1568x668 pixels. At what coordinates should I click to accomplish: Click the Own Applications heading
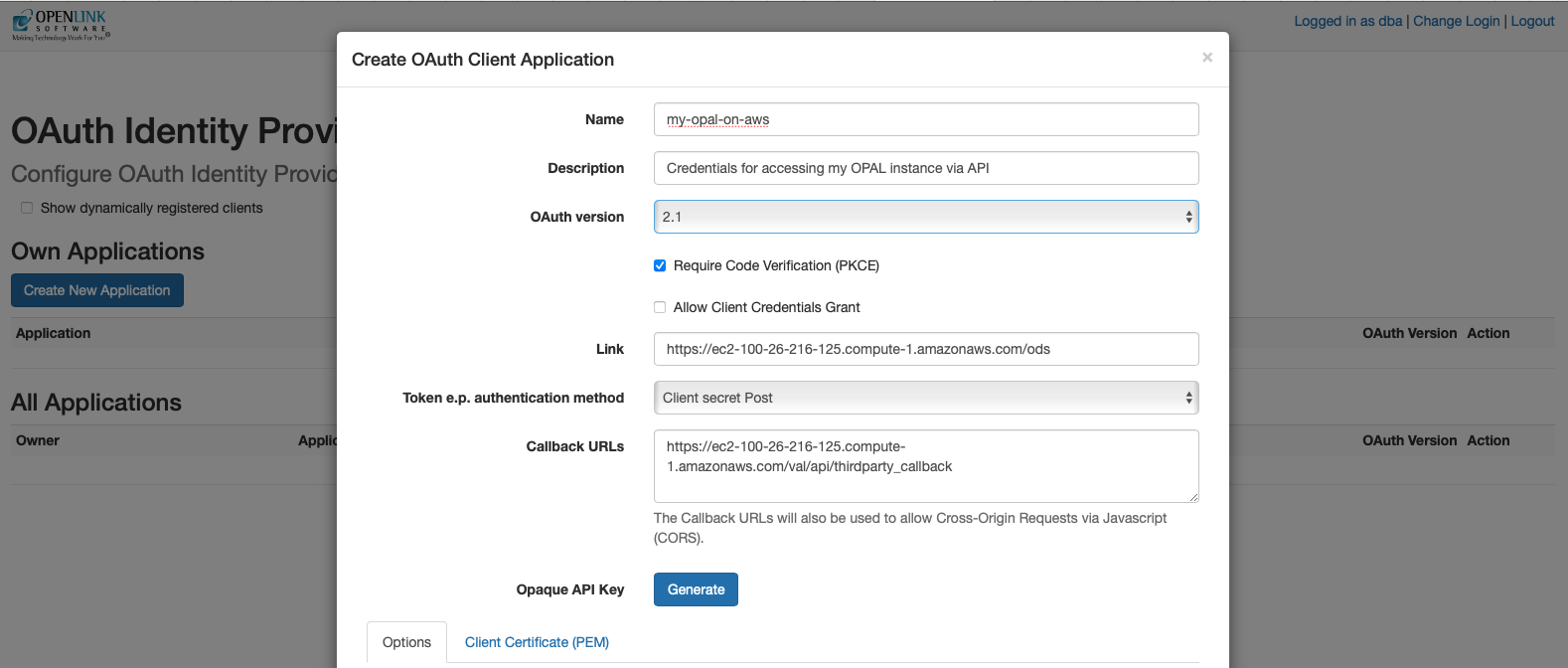pyautogui.click(x=107, y=251)
